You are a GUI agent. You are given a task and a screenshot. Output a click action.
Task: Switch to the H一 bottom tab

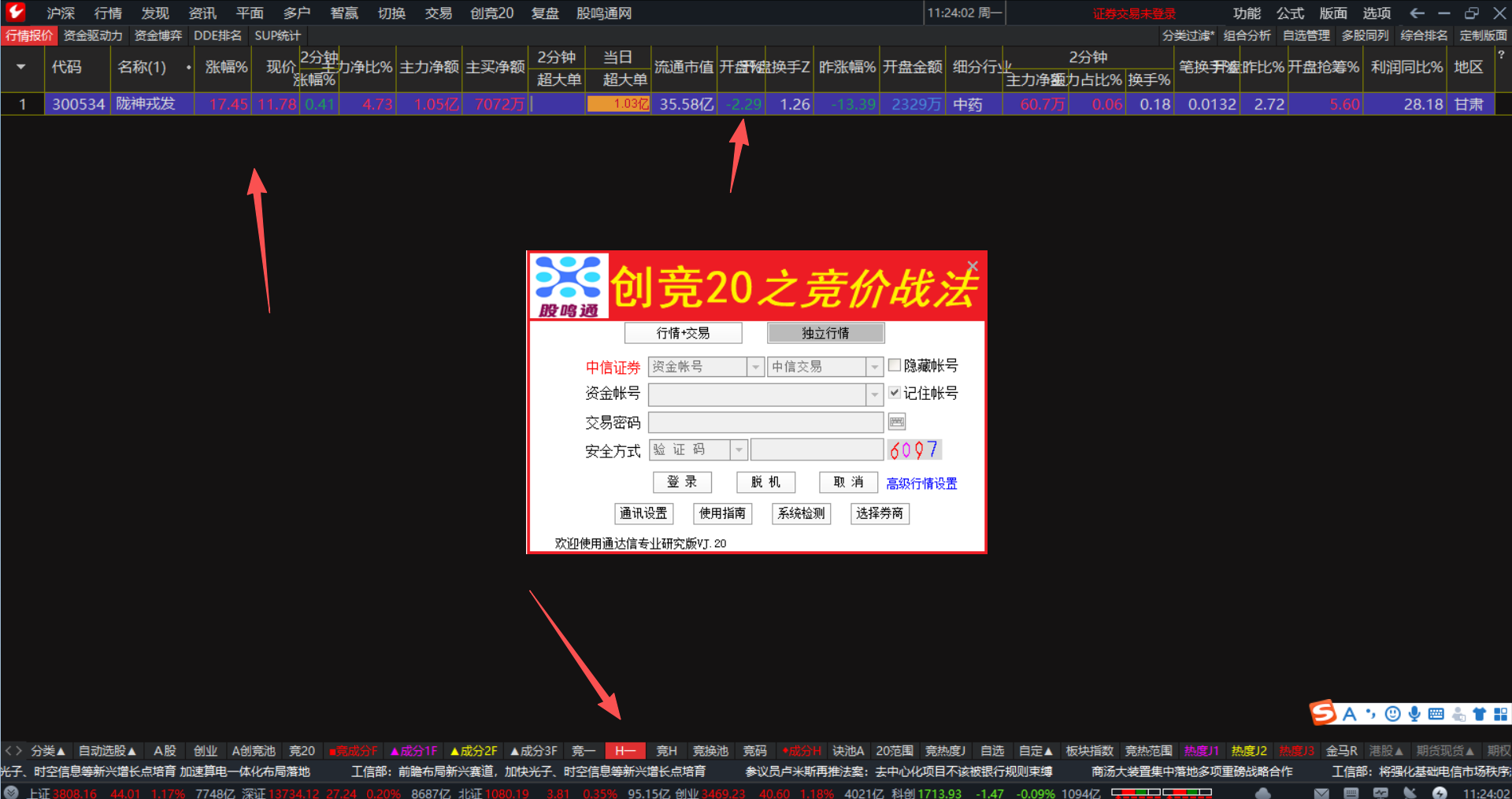click(x=625, y=751)
